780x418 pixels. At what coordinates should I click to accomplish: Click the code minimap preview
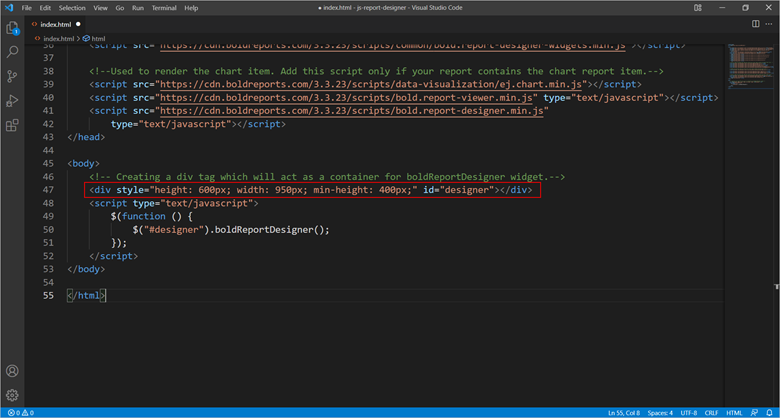751,66
